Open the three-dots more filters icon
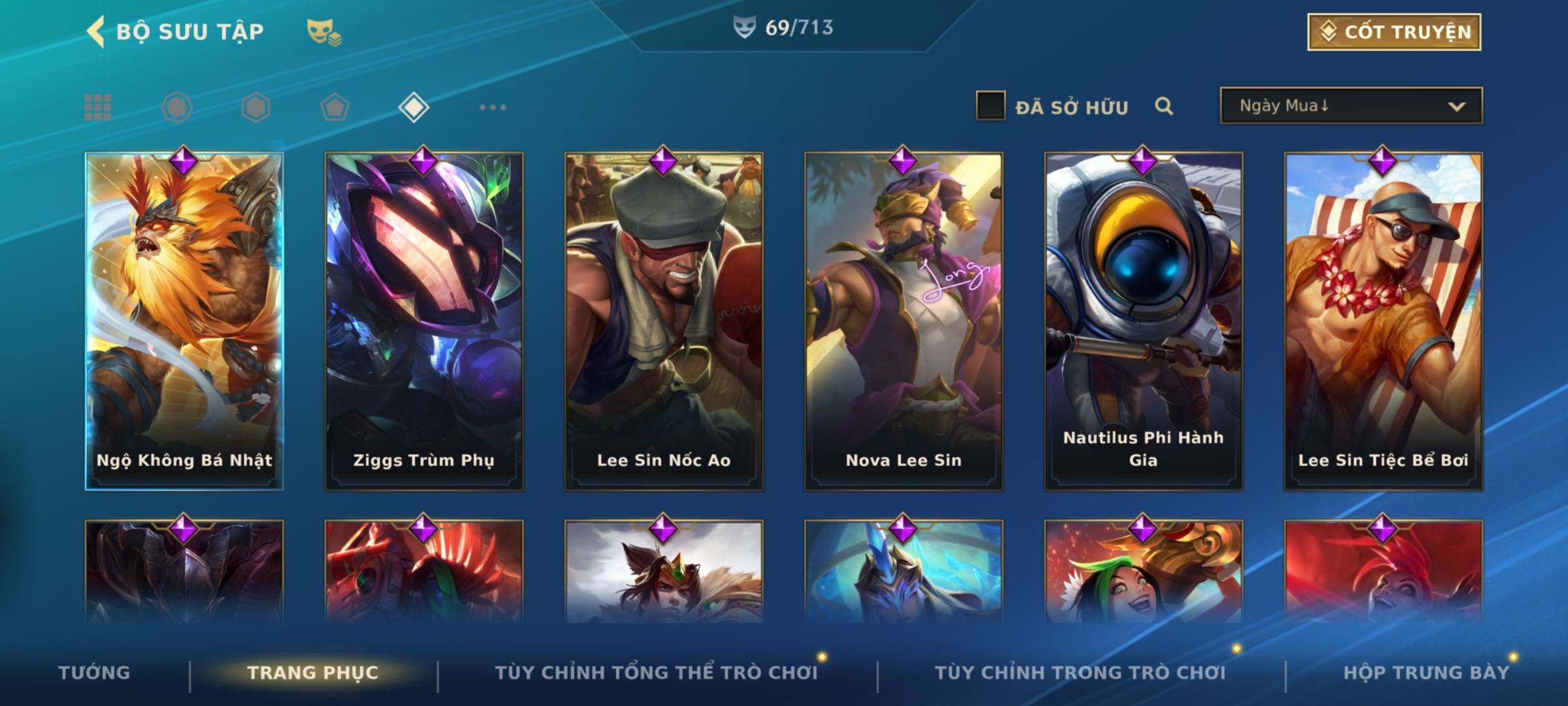 [x=493, y=107]
